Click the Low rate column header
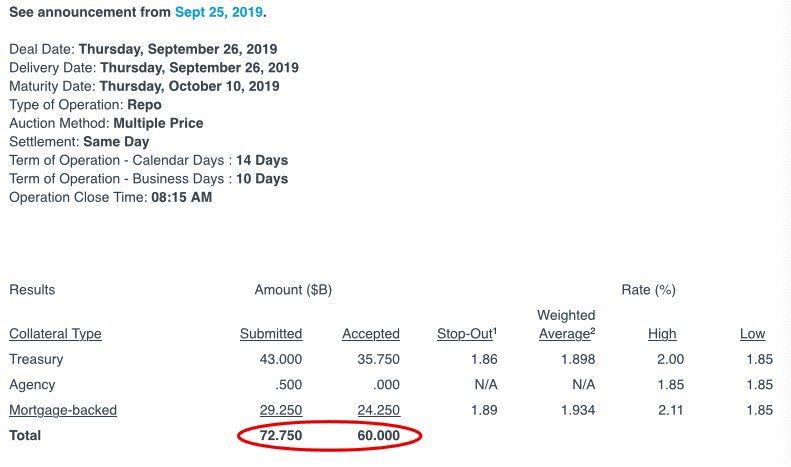The width and height of the screenshot is (791, 467). 753,334
